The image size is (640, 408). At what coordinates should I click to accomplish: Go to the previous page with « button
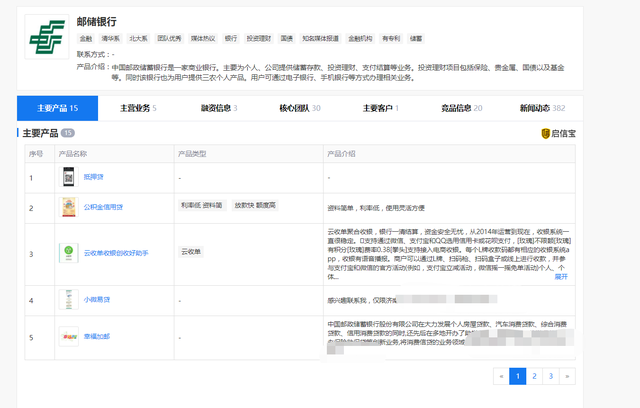tap(501, 376)
